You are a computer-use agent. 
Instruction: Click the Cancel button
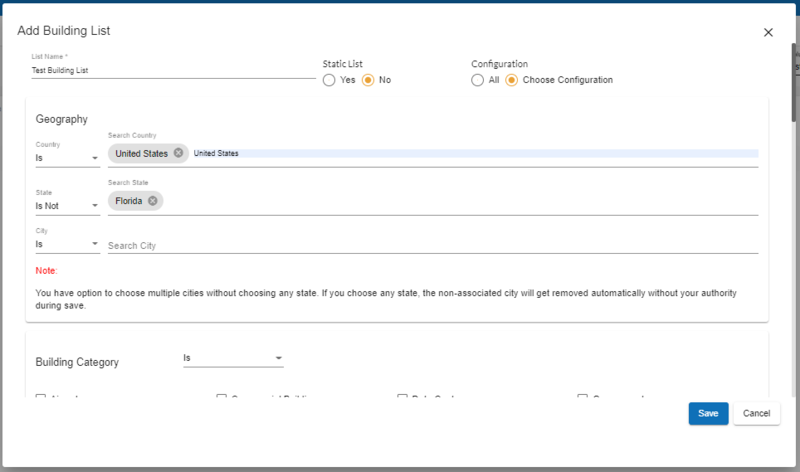click(x=756, y=413)
